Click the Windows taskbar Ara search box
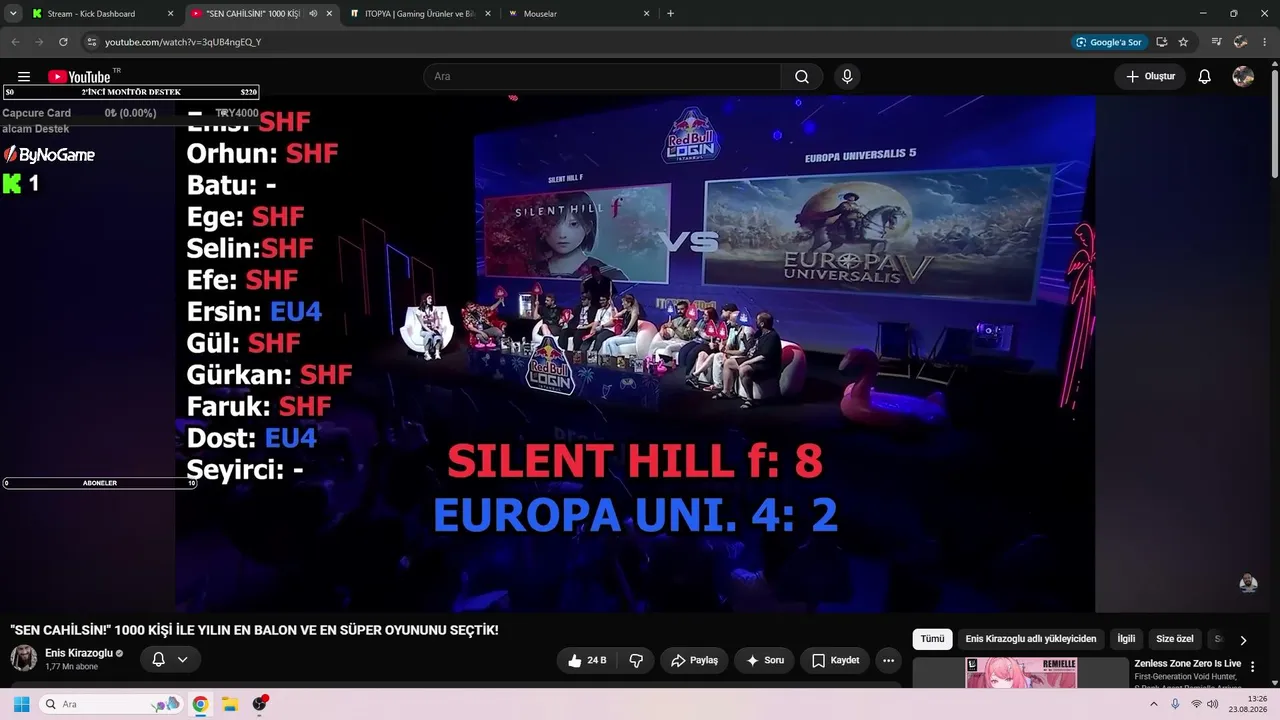Image resolution: width=1280 pixels, height=720 pixels. point(111,704)
